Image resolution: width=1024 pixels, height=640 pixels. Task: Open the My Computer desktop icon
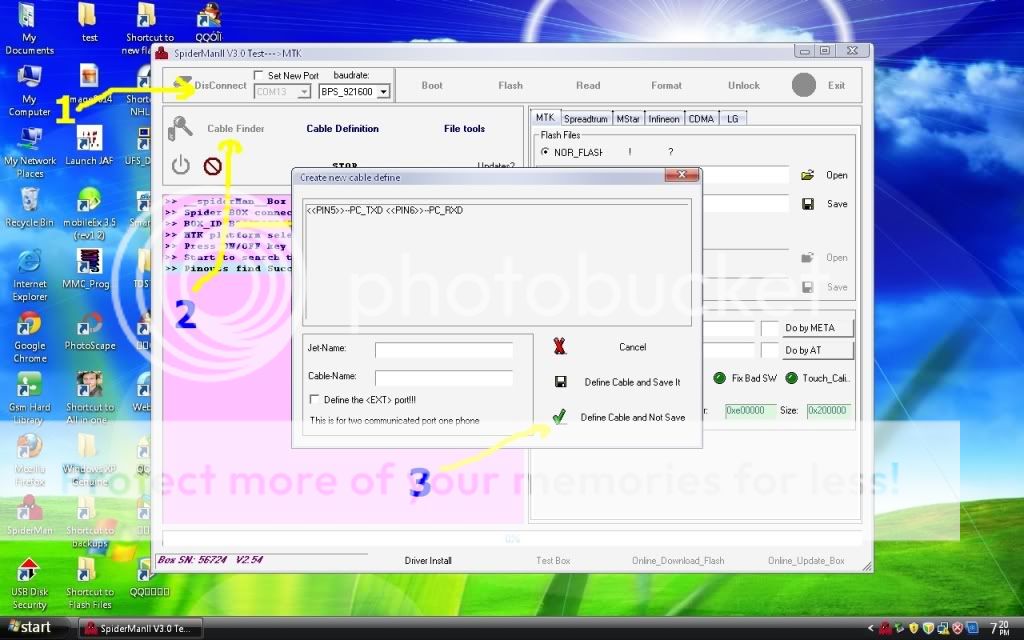29,91
